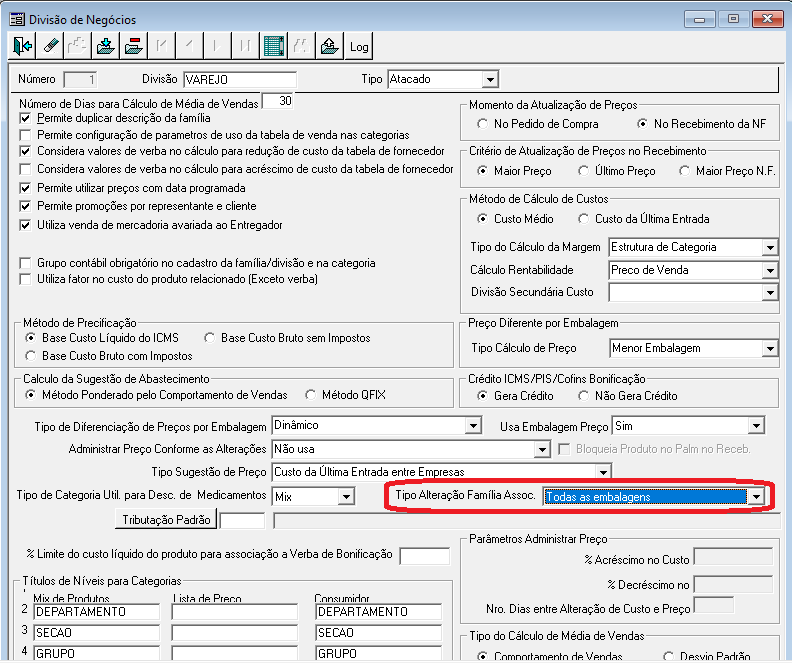Select No Recebimento da NF radio

pyautogui.click(x=642, y=124)
